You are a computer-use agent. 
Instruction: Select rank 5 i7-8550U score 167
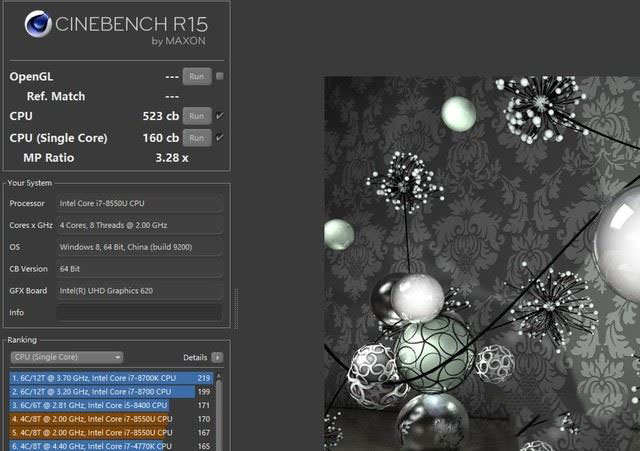coord(110,433)
